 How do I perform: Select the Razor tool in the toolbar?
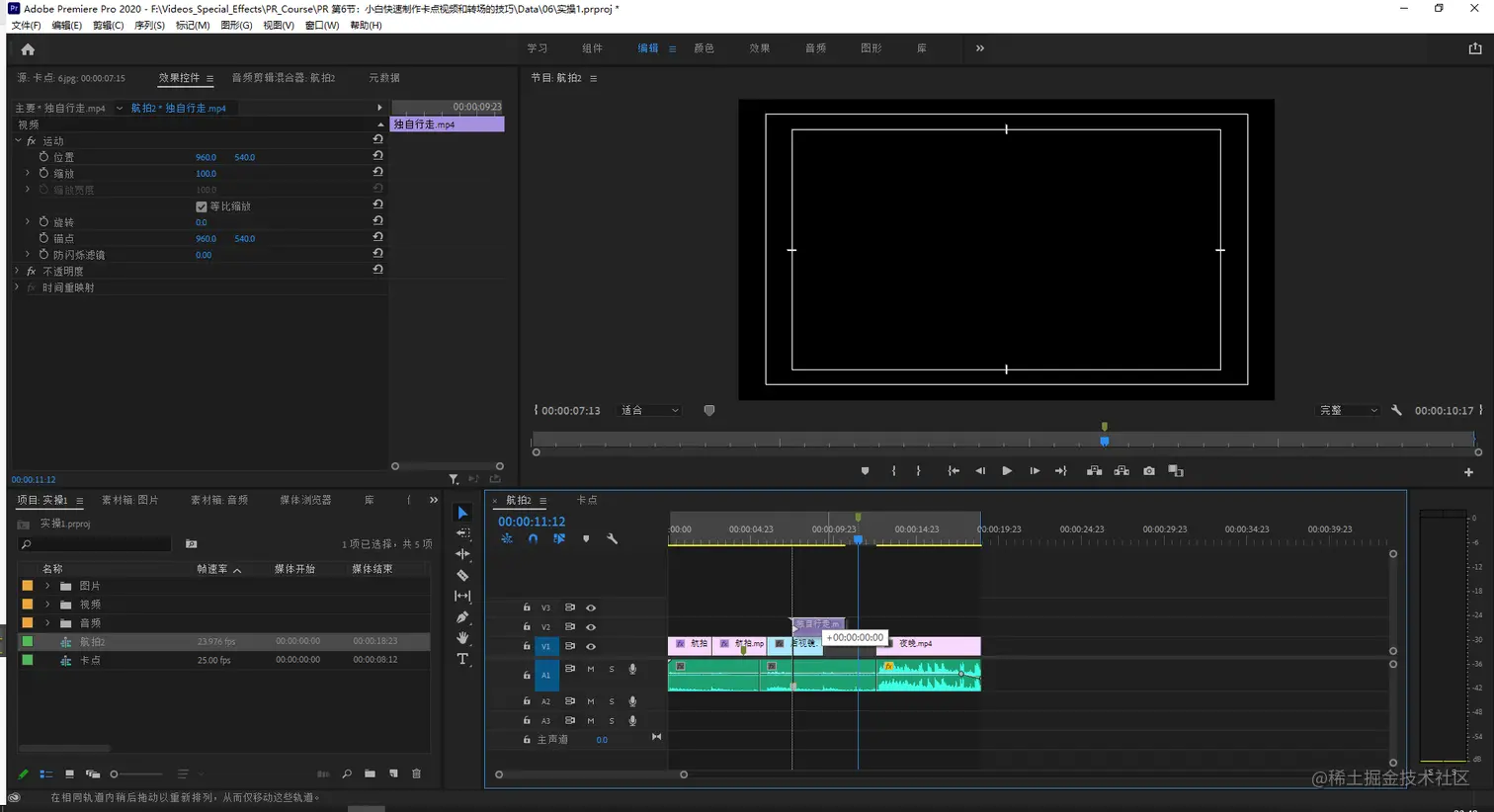click(462, 575)
